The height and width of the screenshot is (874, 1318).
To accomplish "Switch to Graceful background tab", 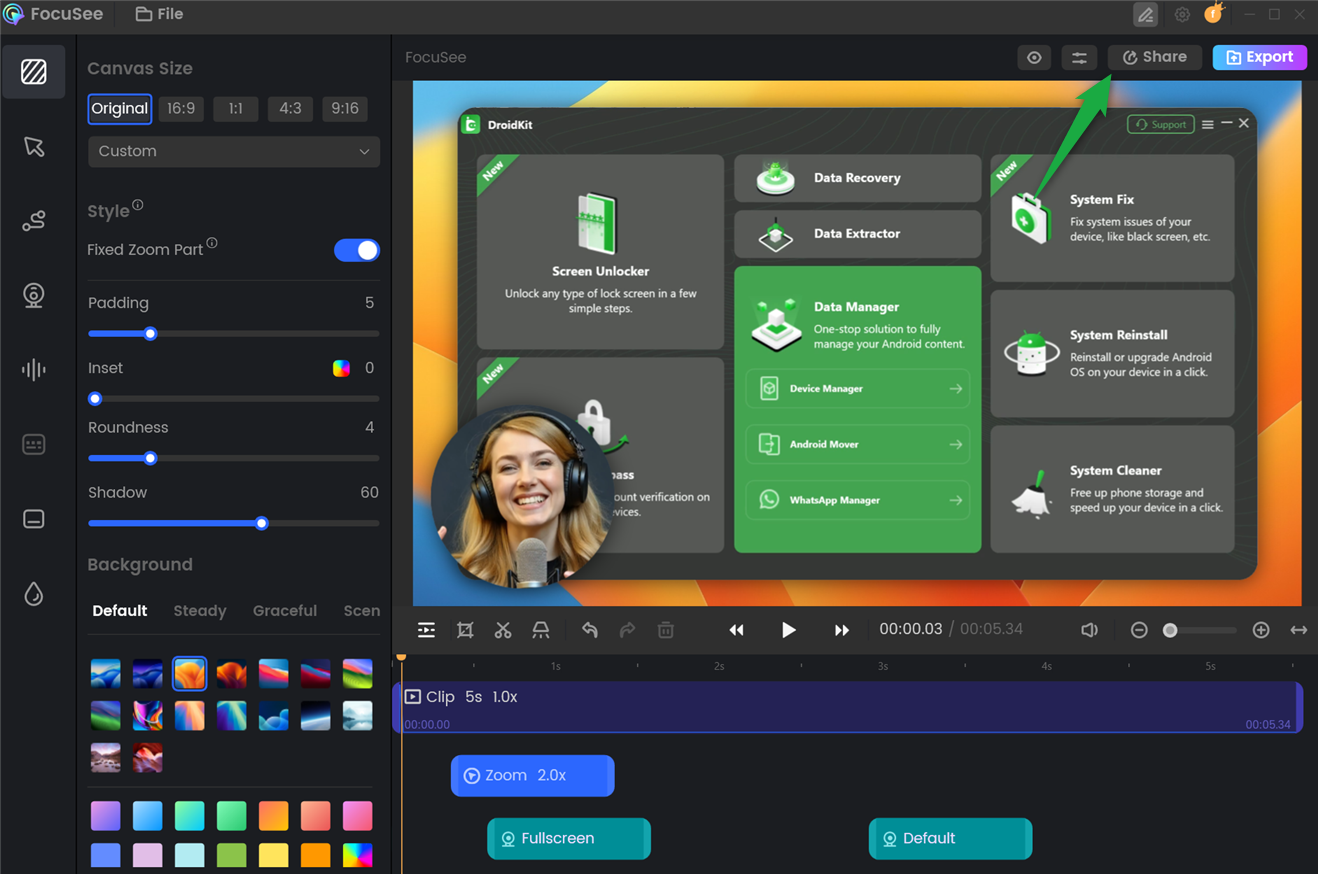I will click(x=285, y=611).
